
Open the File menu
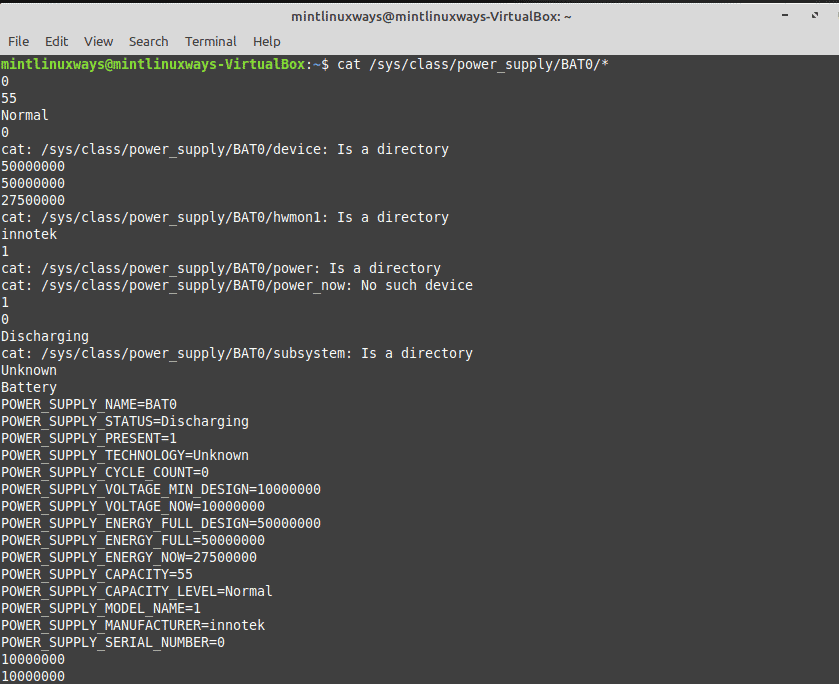coord(19,42)
